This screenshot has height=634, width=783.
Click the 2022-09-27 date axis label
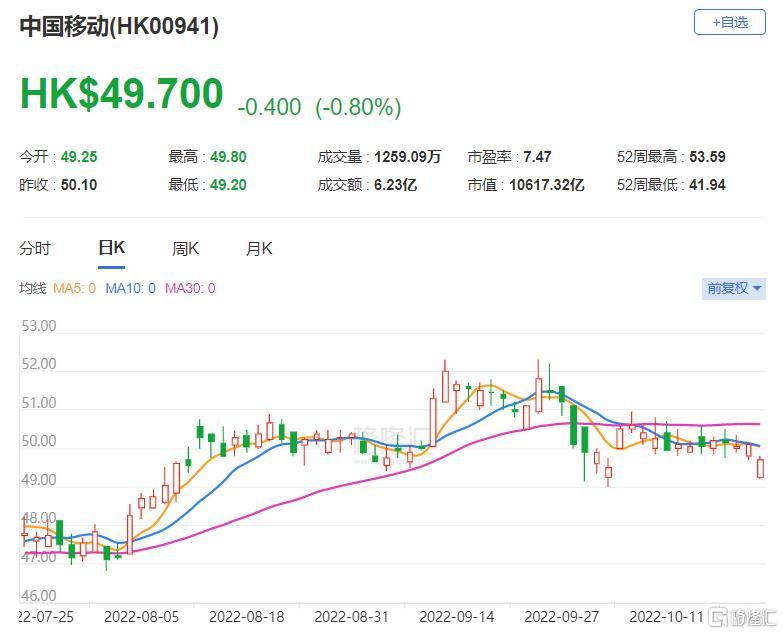tap(562, 617)
